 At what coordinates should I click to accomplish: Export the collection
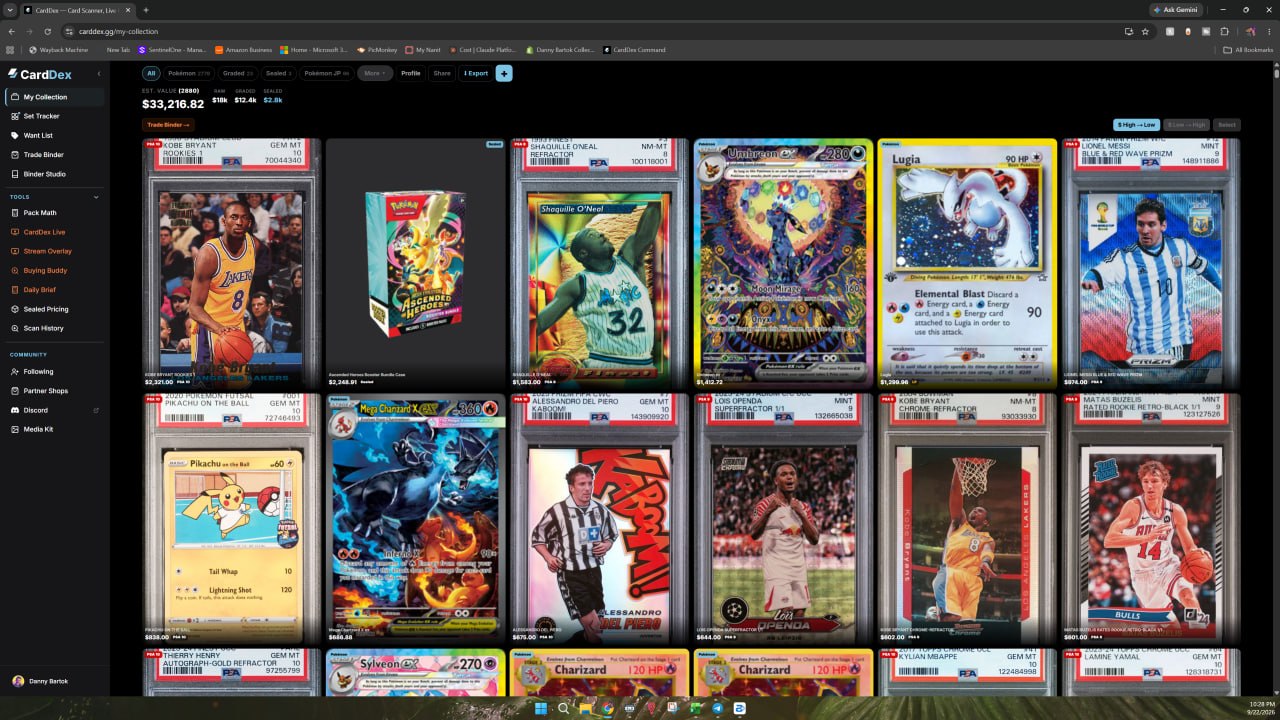pos(476,73)
